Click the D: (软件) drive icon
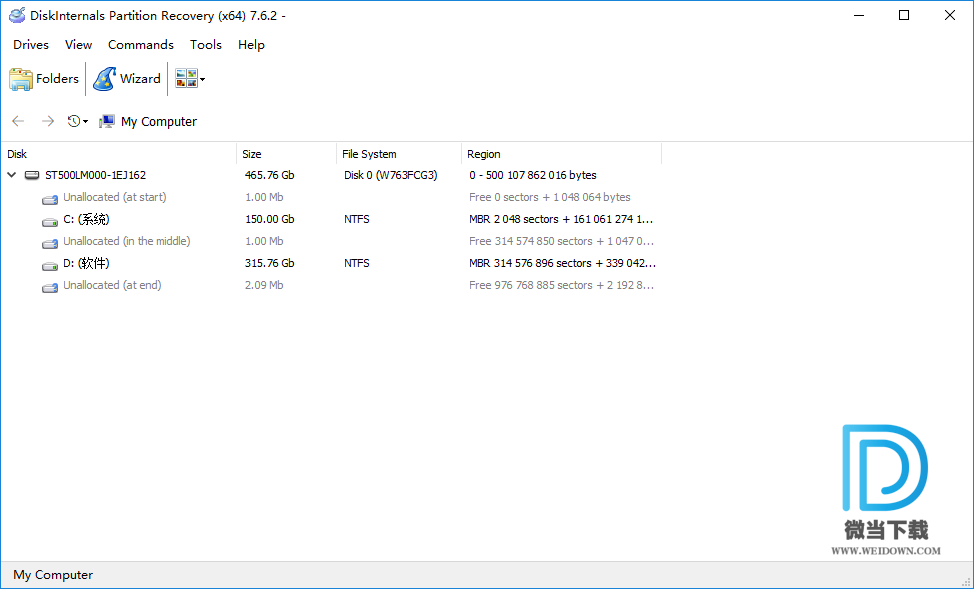This screenshot has width=974, height=589. (50, 265)
